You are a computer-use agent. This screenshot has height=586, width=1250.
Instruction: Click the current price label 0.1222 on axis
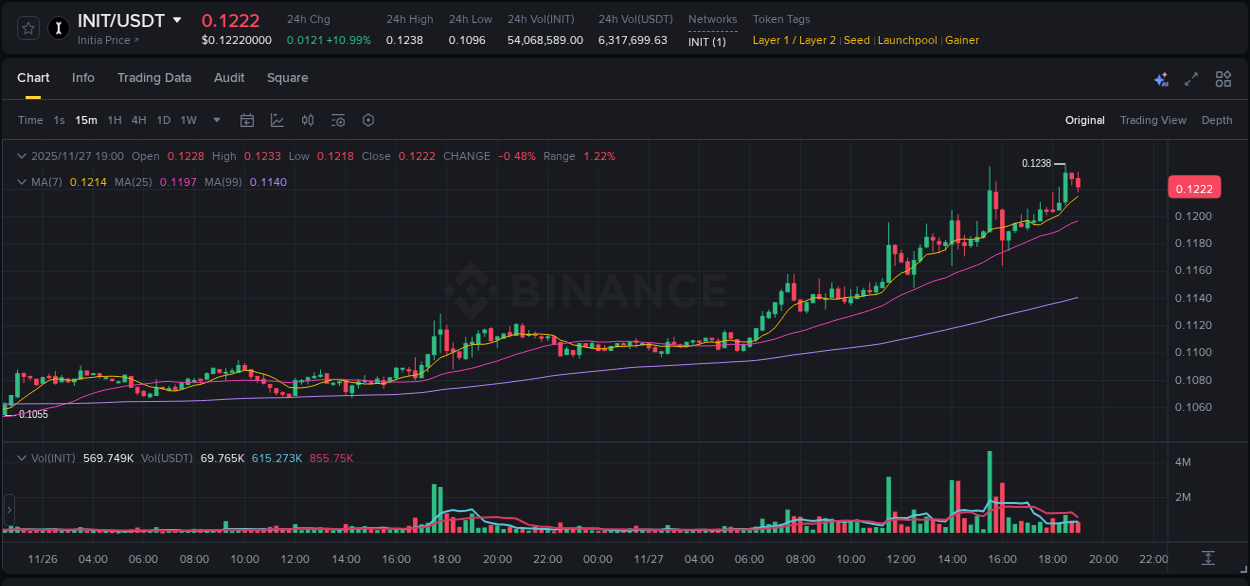(1194, 187)
